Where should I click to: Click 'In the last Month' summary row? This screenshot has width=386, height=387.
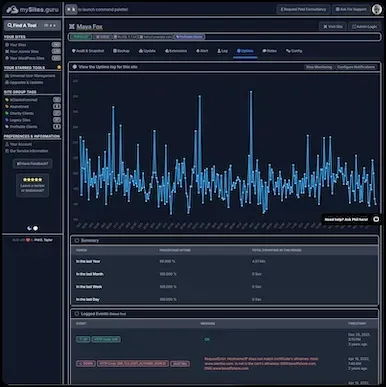(224, 274)
